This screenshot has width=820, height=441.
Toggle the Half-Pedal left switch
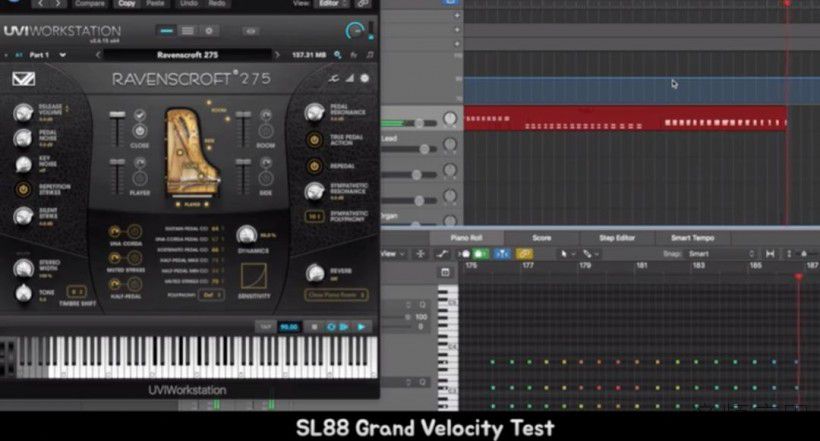pyautogui.click(x=115, y=284)
